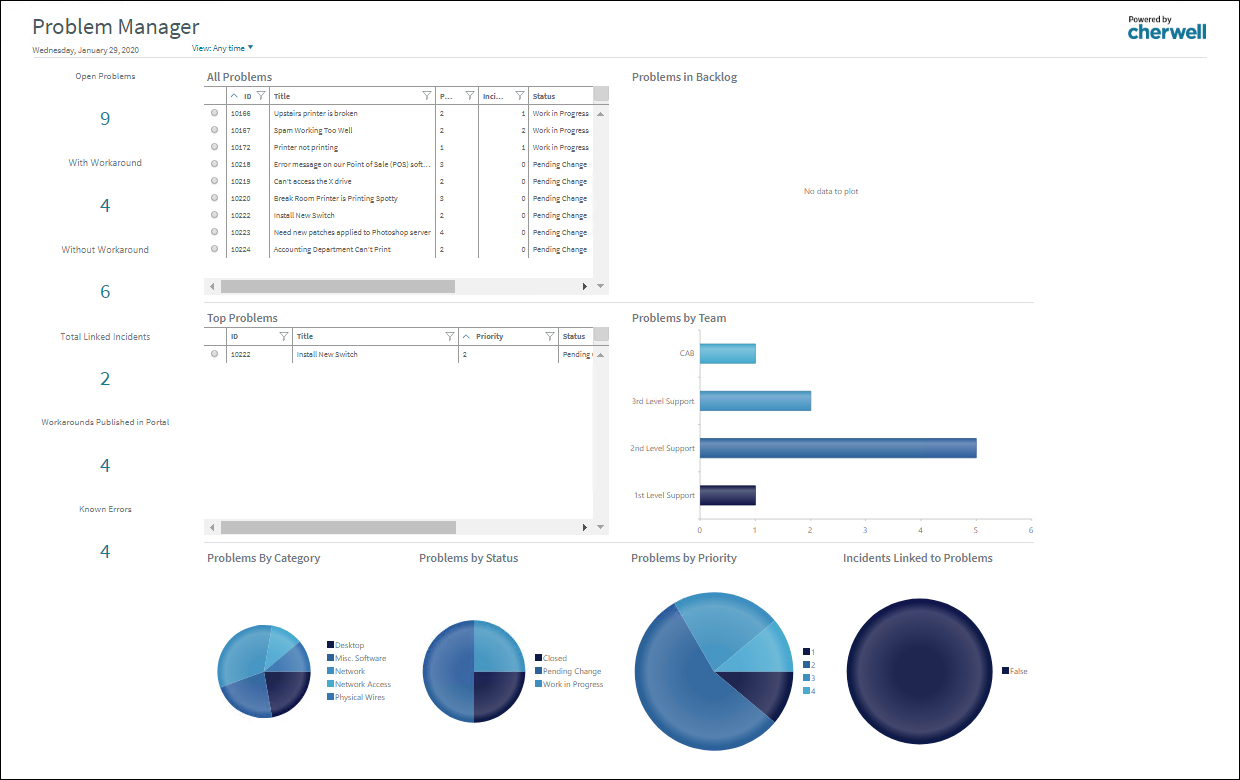Click 'Printer not printing' title
The image size is (1240, 780).
(306, 147)
